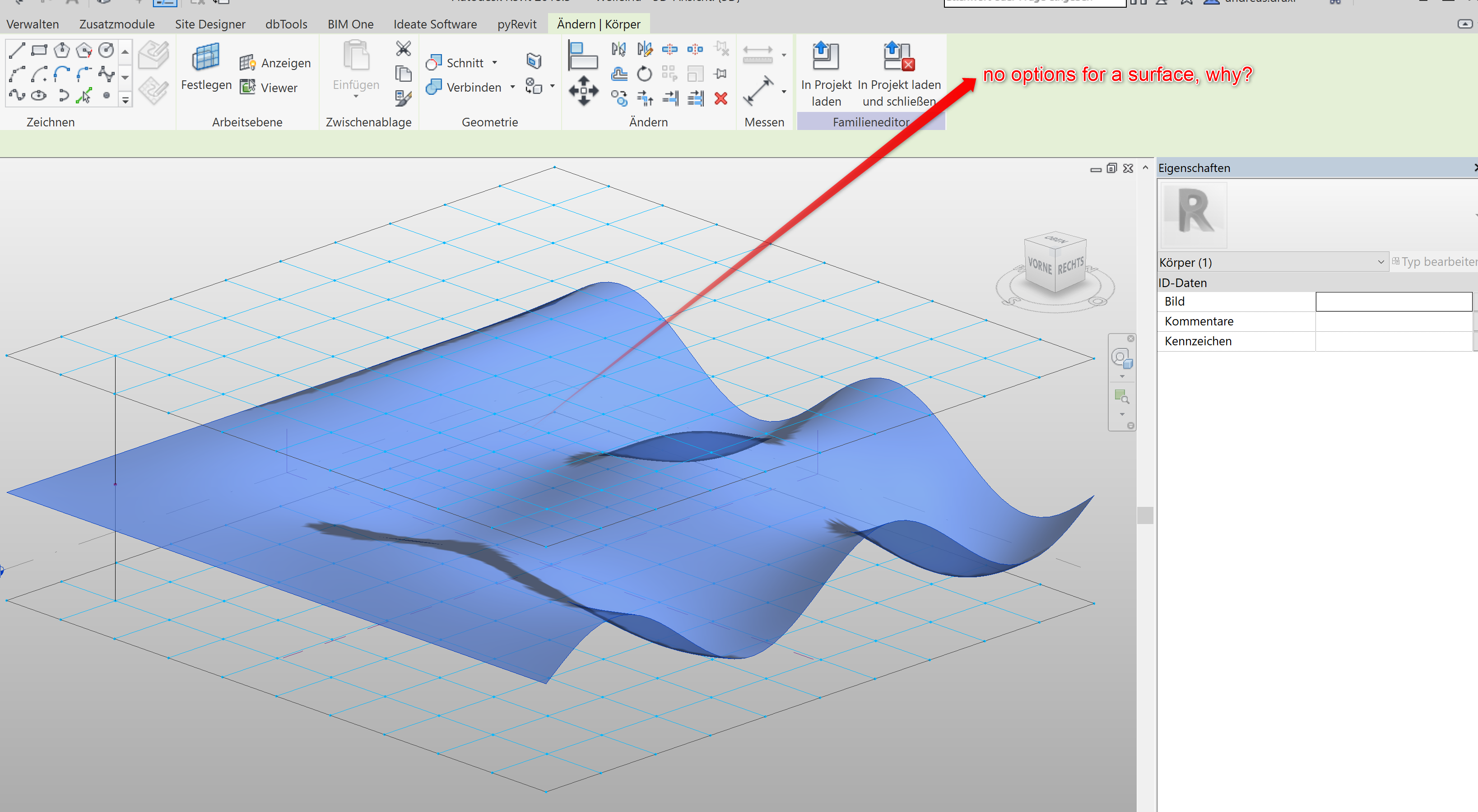The height and width of the screenshot is (812, 1478).
Task: Expand the Verbinden dropdown arrow
Action: (512, 87)
